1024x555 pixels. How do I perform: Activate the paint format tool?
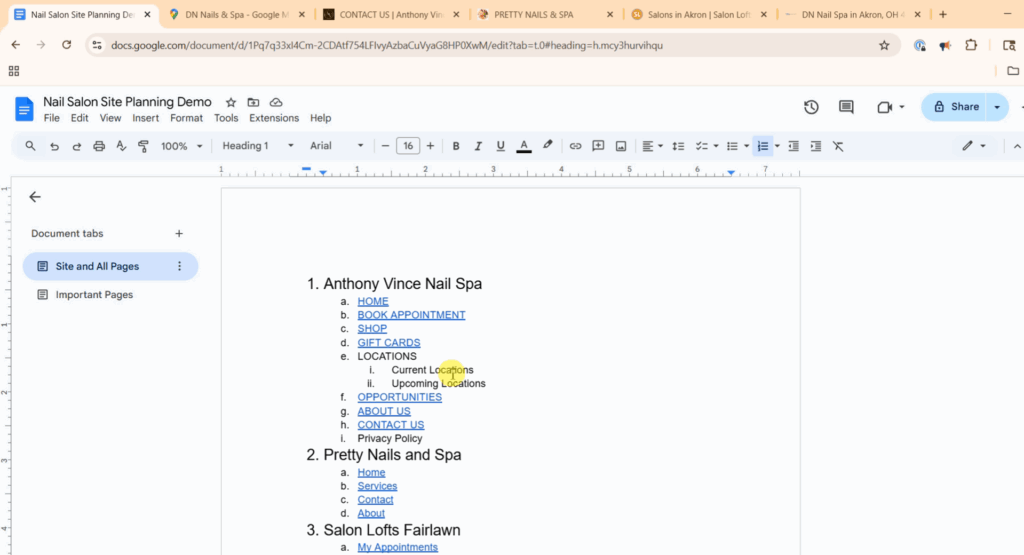pos(143,146)
